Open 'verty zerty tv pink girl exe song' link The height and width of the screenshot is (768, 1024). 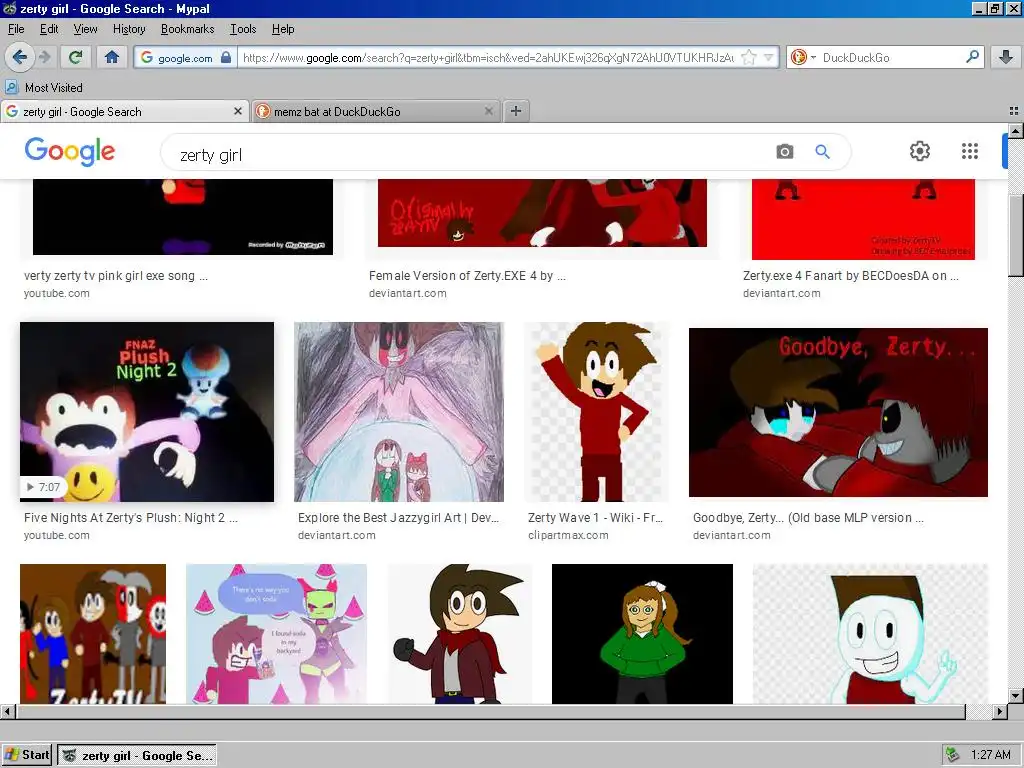click(116, 276)
